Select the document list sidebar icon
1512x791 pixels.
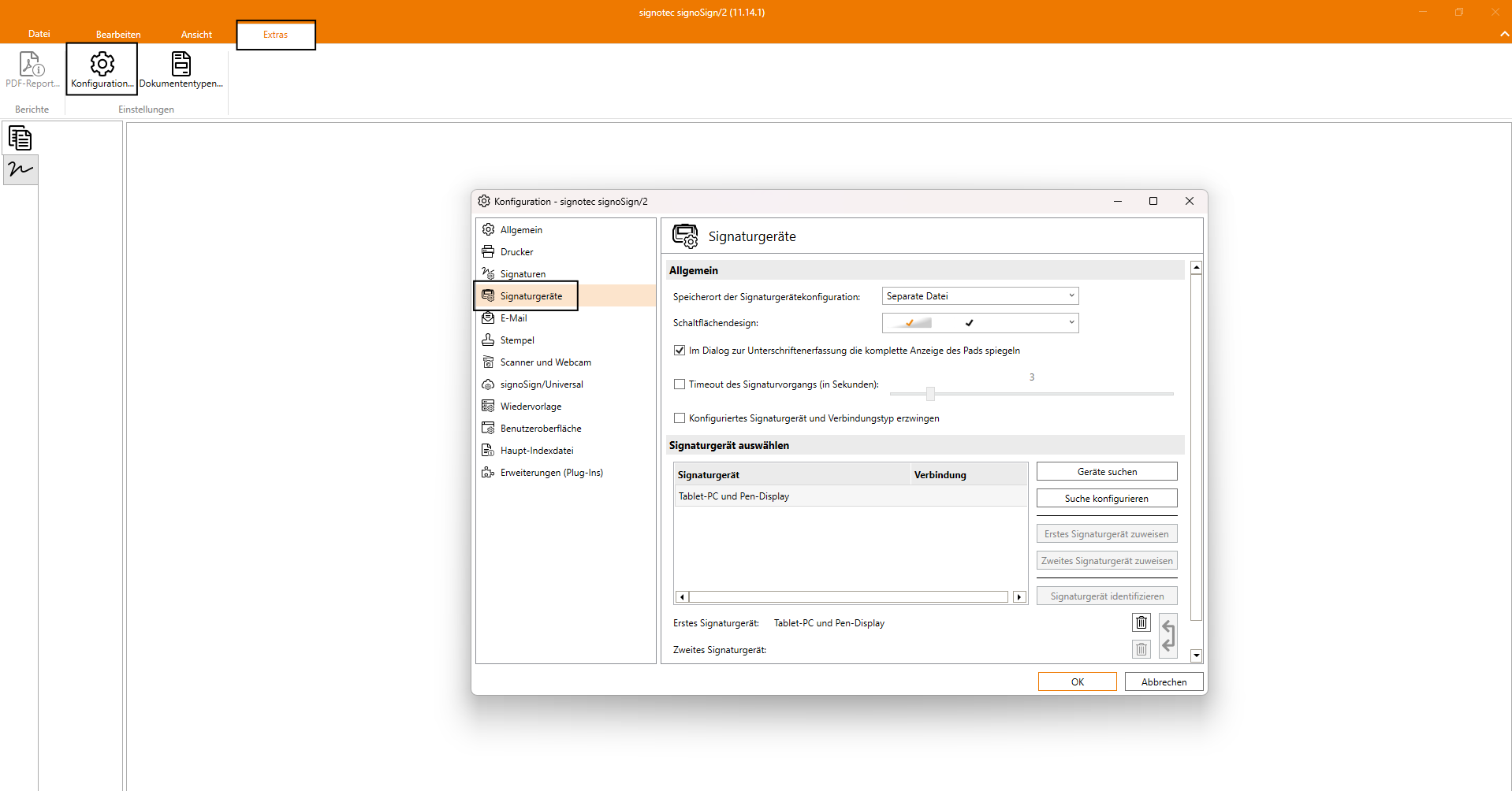20,138
